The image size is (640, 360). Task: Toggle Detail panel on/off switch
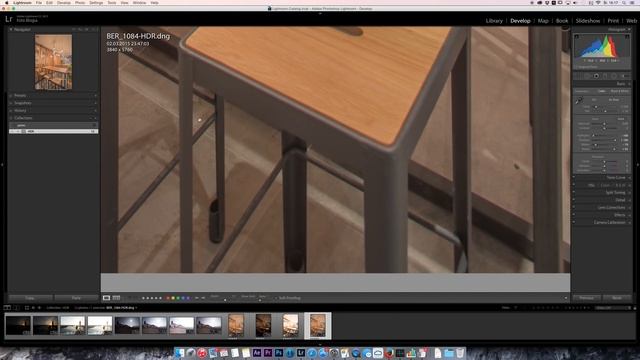click(574, 200)
